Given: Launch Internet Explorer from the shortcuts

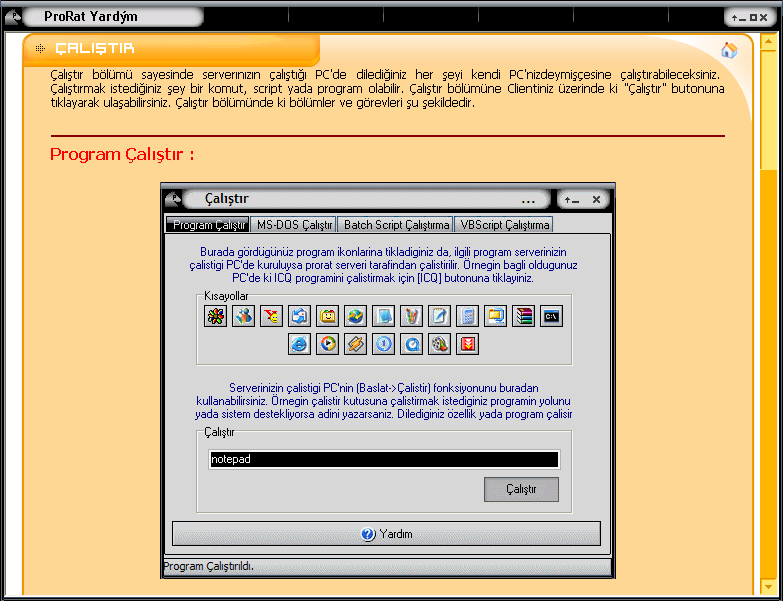Looking at the screenshot, I should (299, 344).
